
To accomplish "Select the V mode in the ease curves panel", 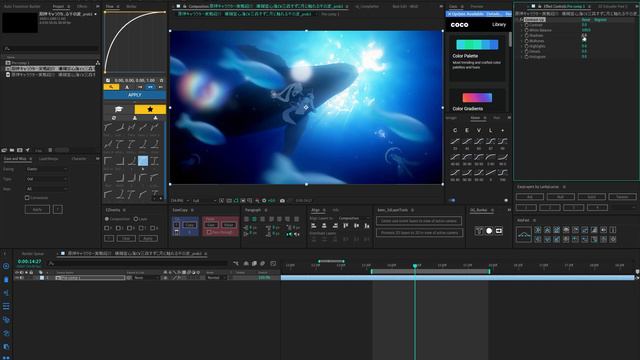I will (x=479, y=130).
